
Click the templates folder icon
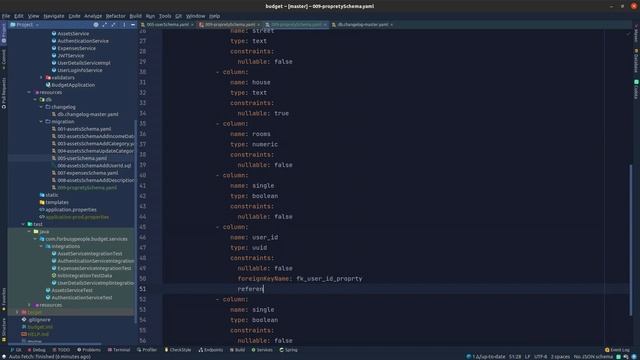pos(42,202)
